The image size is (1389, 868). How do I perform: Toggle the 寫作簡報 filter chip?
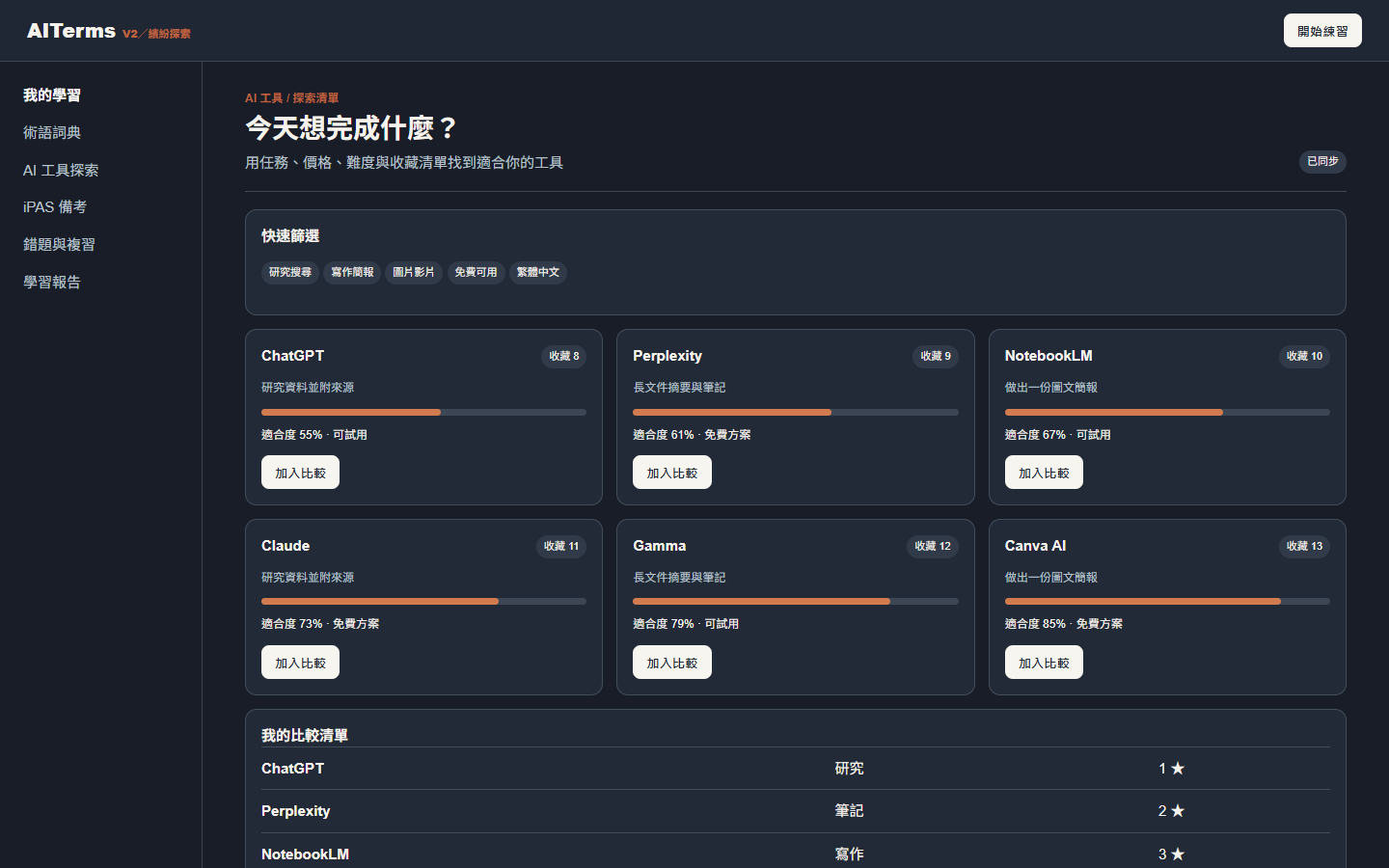coord(352,273)
